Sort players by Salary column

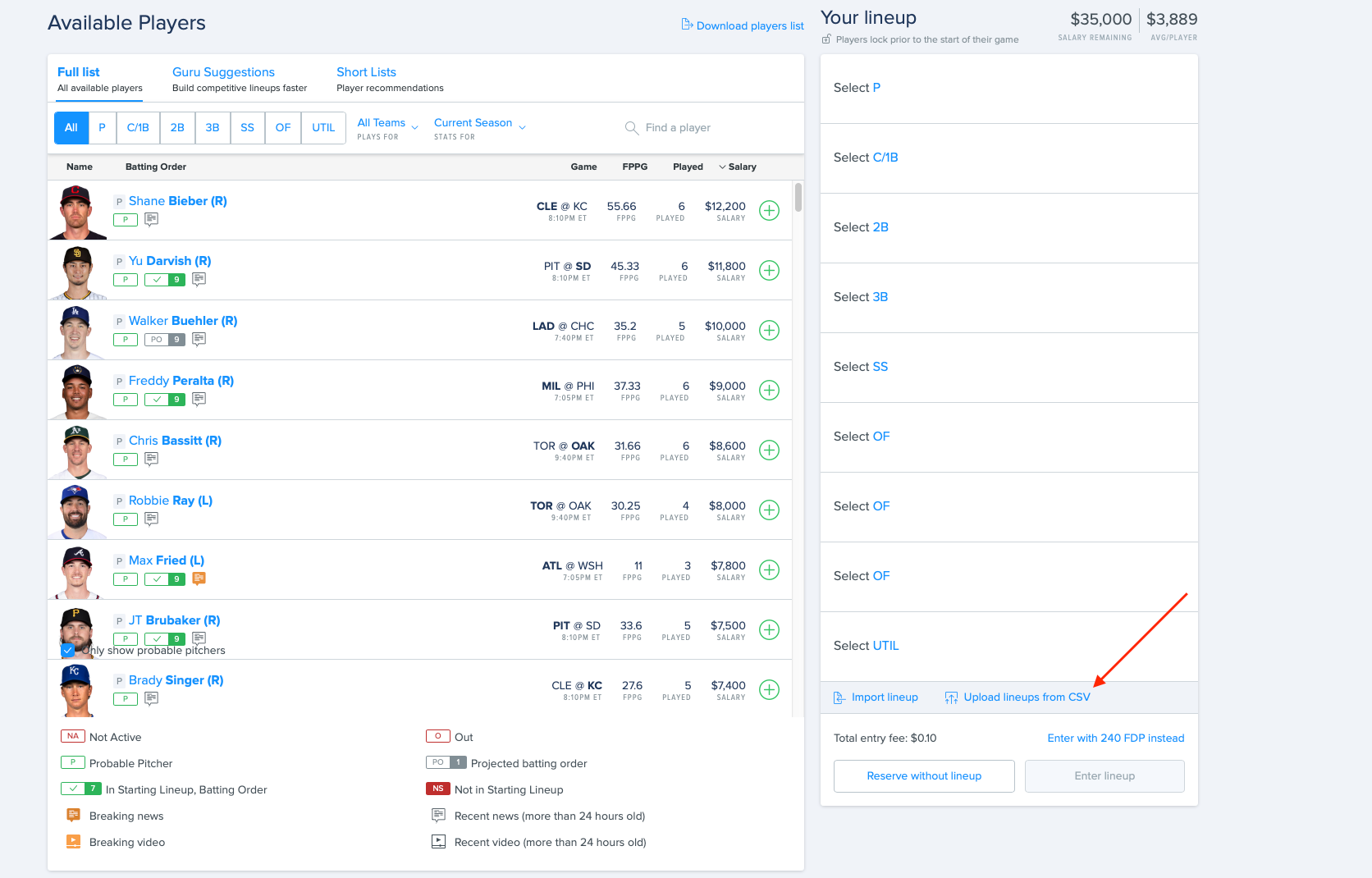point(738,167)
